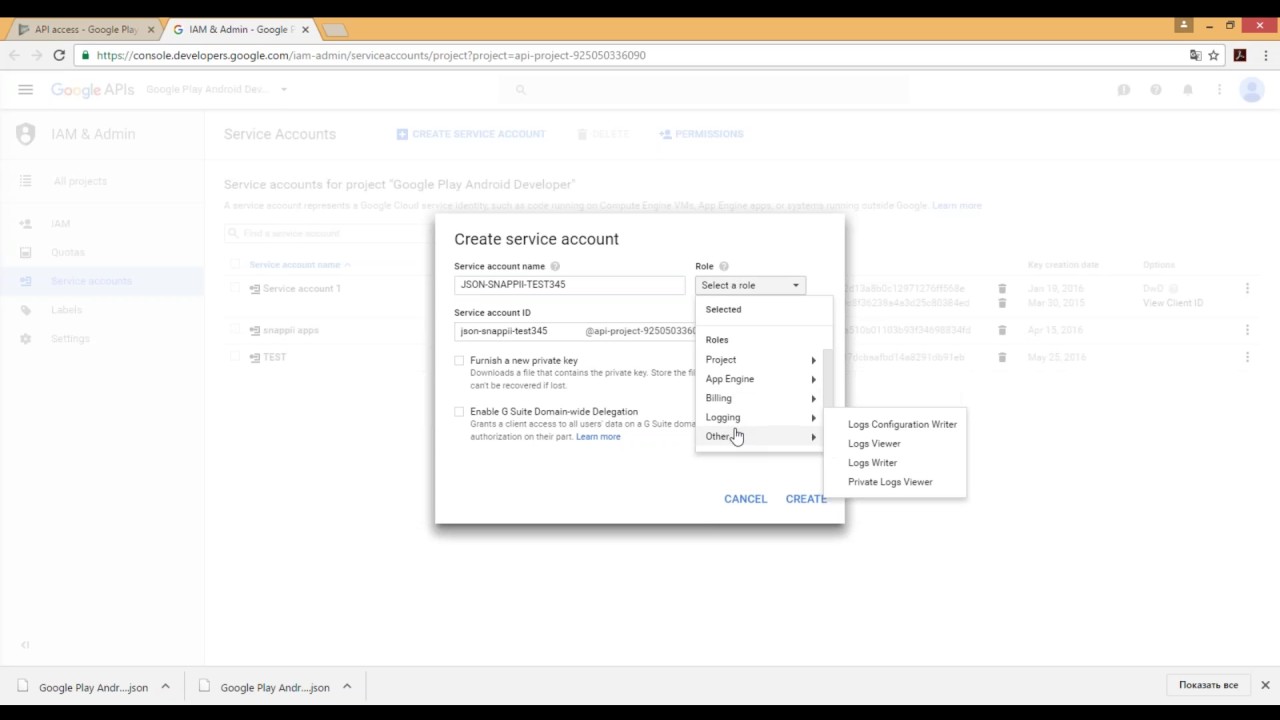Viewport: 1280px width, 720px height.
Task: Click the help icon next to Role
Action: pos(724,267)
